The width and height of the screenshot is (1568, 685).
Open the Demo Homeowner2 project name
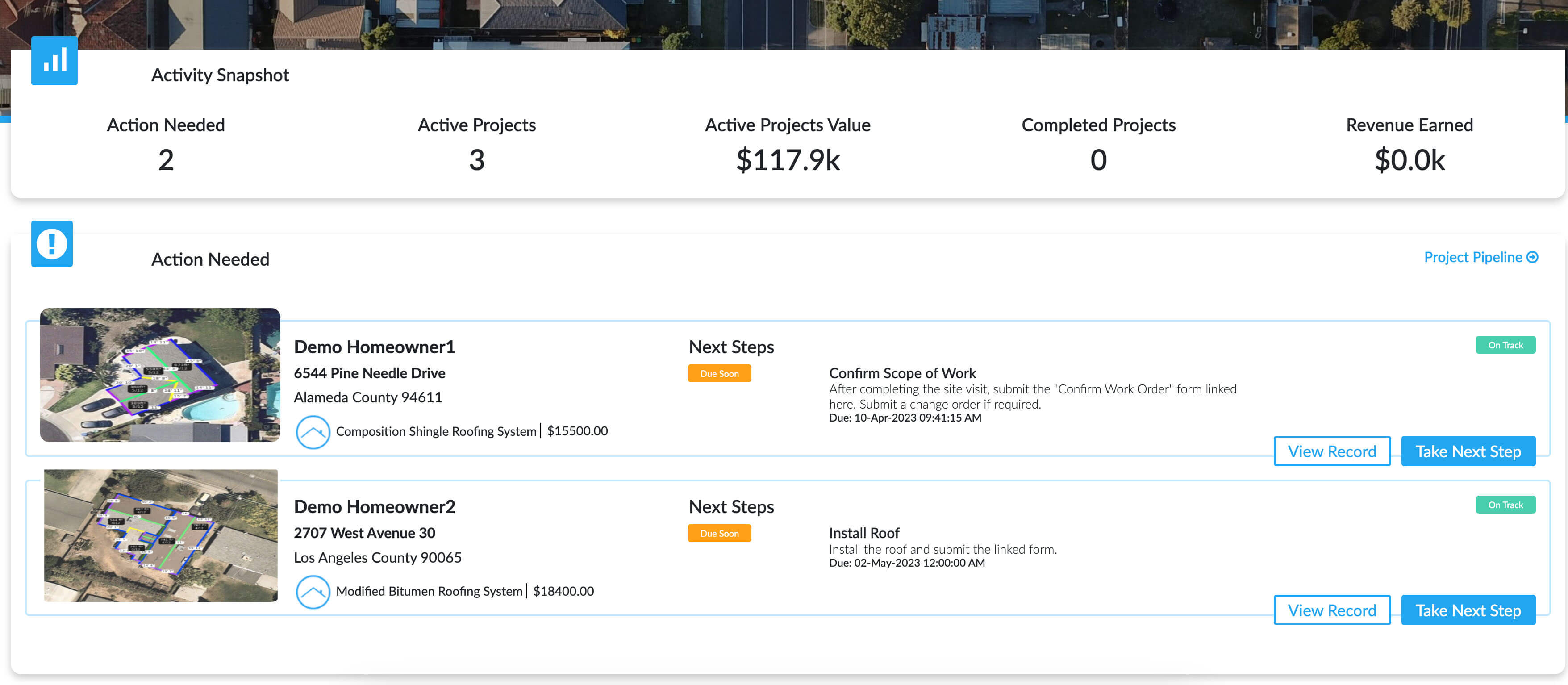coord(374,506)
